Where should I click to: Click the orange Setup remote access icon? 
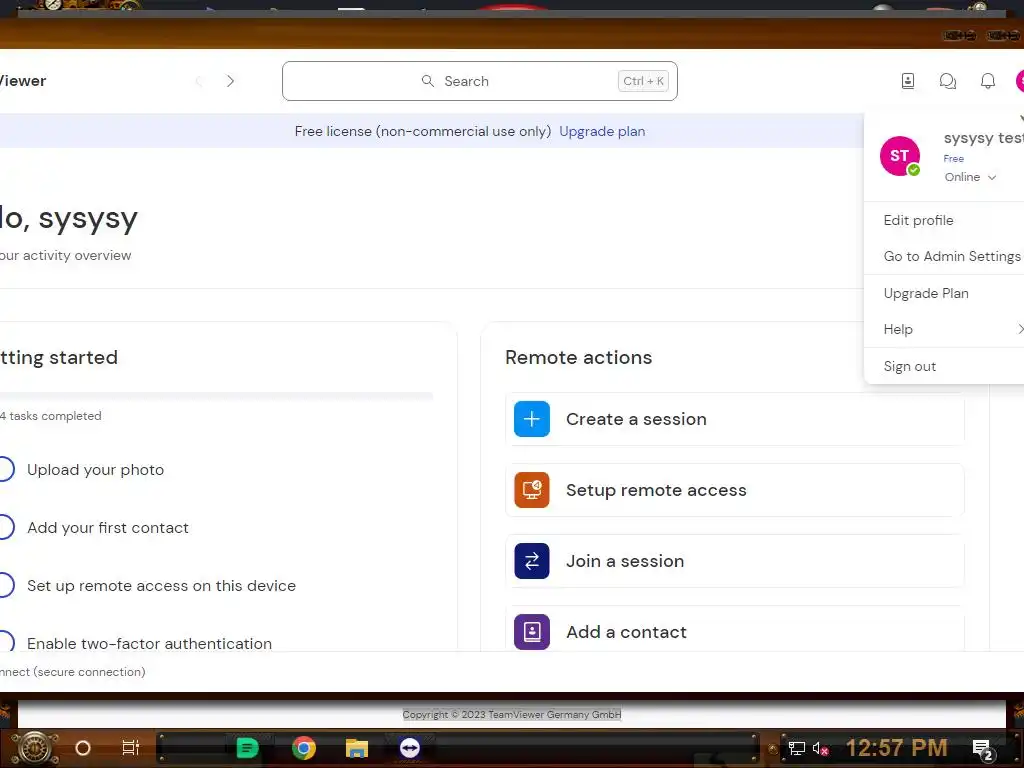pos(532,490)
